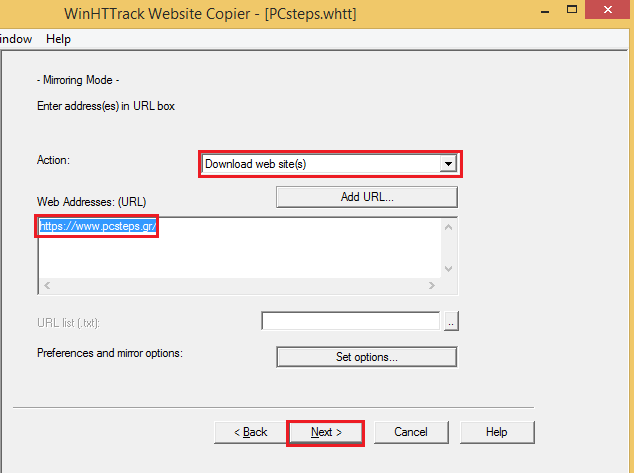This screenshot has width=634, height=473.
Task: Open the Action dropdown arrow
Action: (448, 164)
